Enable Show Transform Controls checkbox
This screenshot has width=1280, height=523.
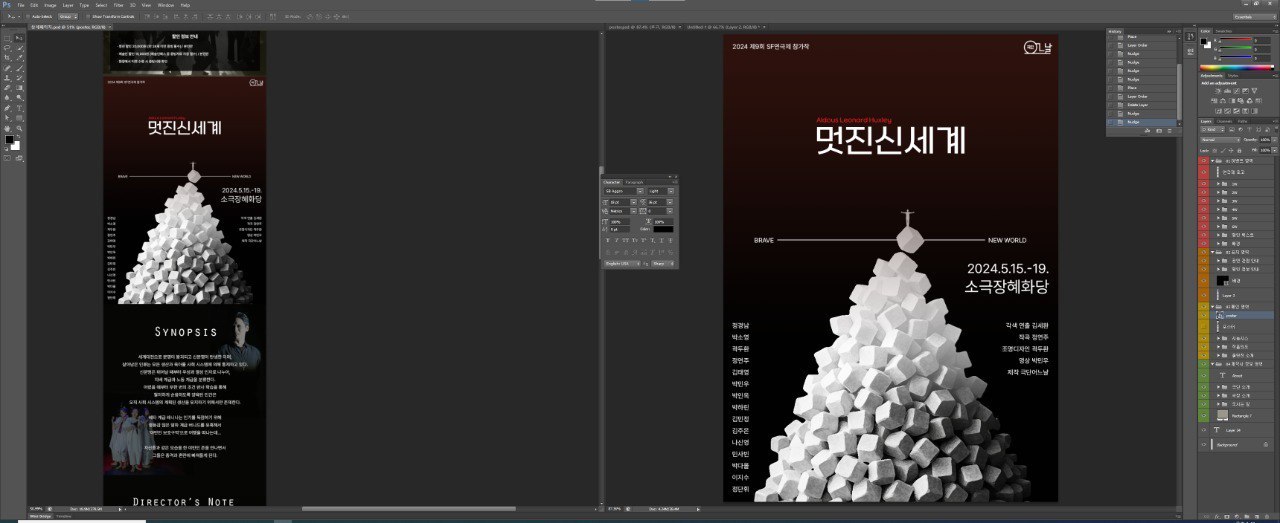(86, 17)
